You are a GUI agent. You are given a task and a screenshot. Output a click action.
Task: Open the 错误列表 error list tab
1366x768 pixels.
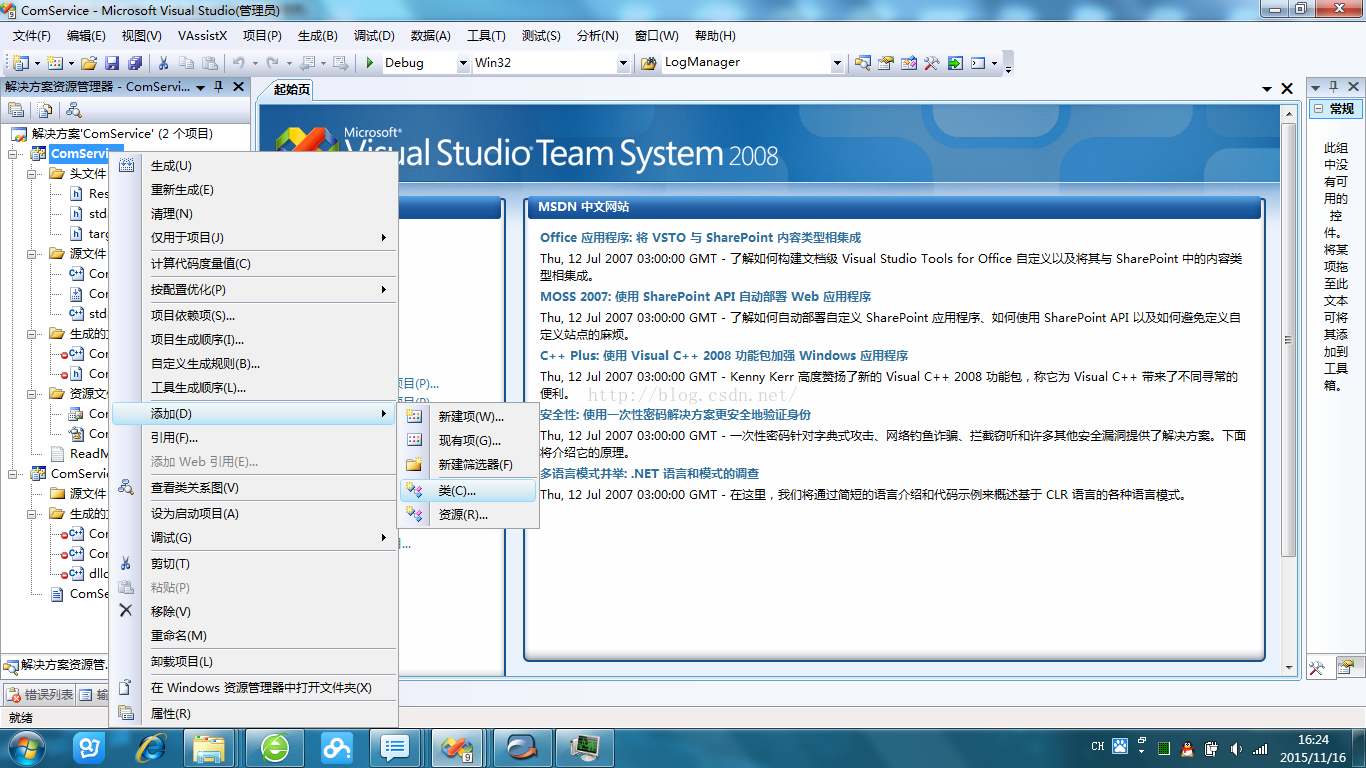click(x=40, y=695)
